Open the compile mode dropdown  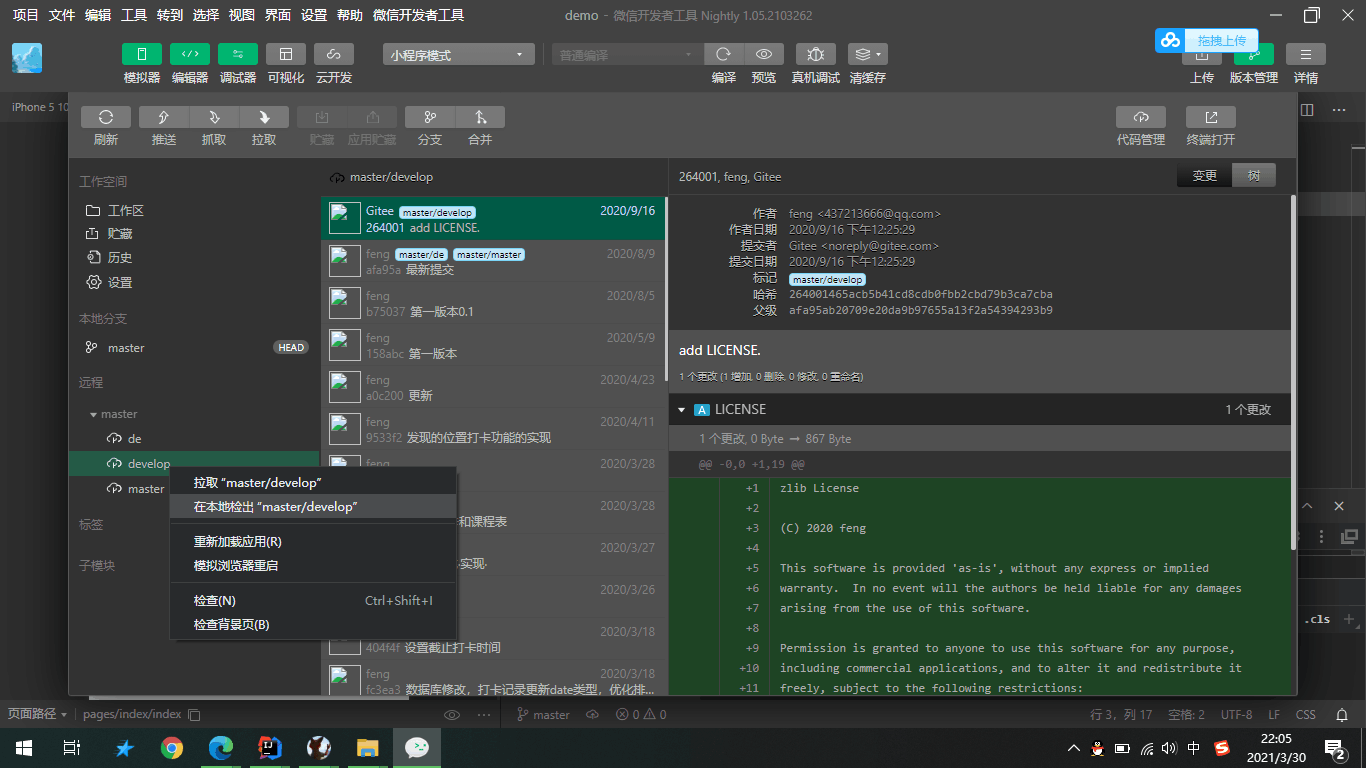click(x=627, y=55)
